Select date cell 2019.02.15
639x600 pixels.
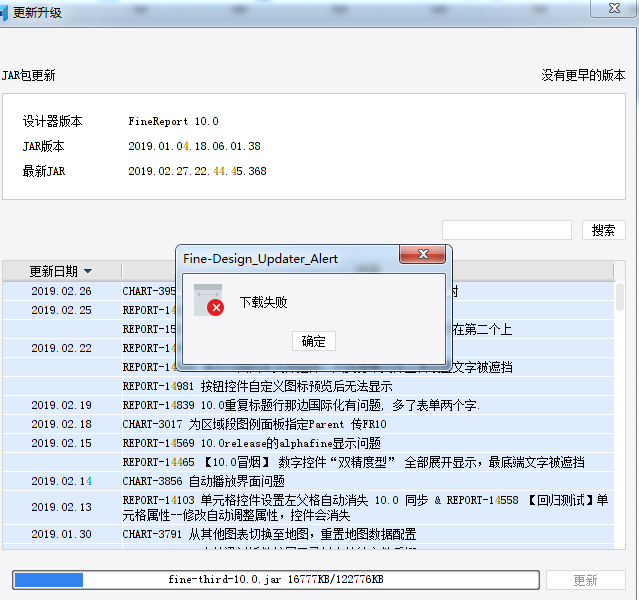point(62,443)
